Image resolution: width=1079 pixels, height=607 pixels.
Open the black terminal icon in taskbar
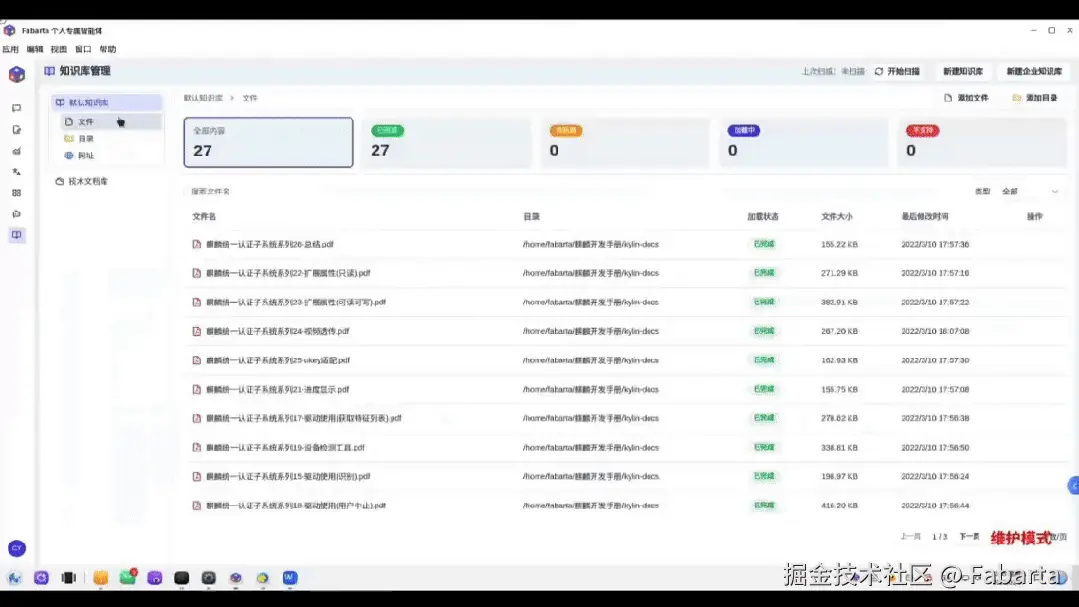pos(182,578)
